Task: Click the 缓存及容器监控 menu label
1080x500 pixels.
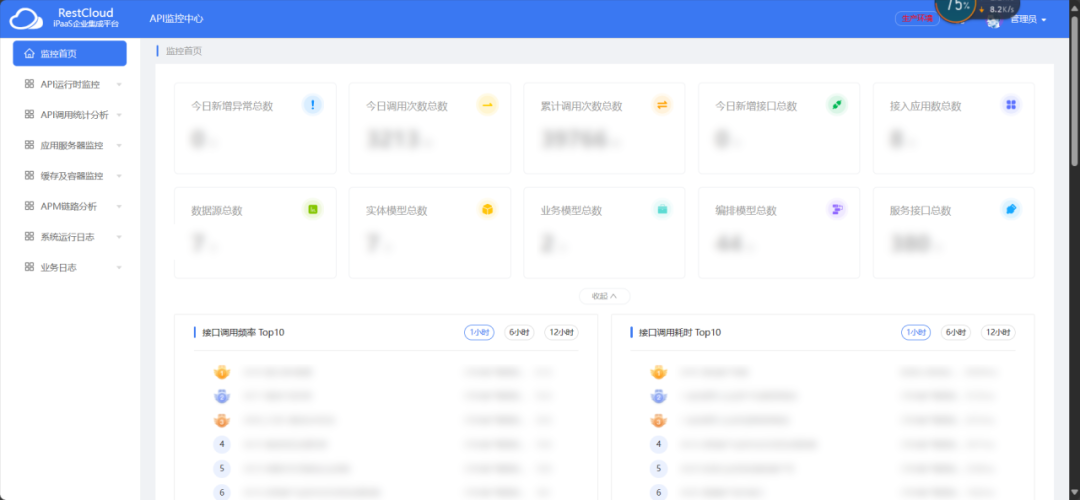Action: click(x=72, y=176)
